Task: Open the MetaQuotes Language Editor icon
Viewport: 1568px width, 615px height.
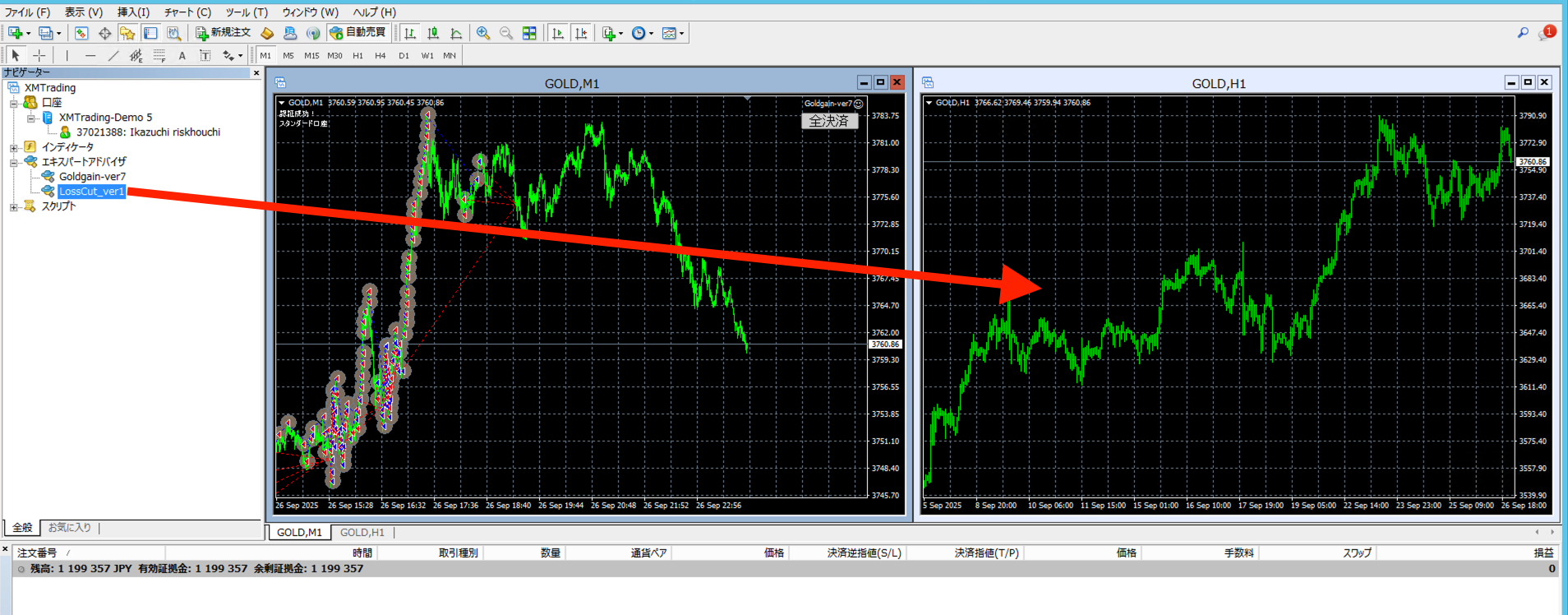Action: [267, 34]
